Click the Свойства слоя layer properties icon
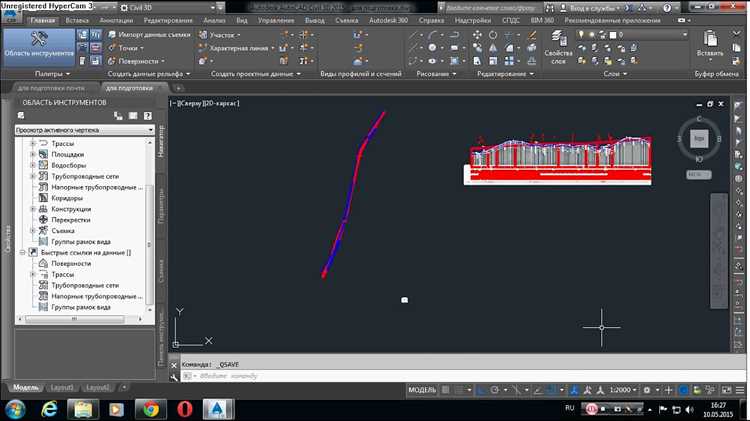This screenshot has width=750, height=421. coord(557,41)
